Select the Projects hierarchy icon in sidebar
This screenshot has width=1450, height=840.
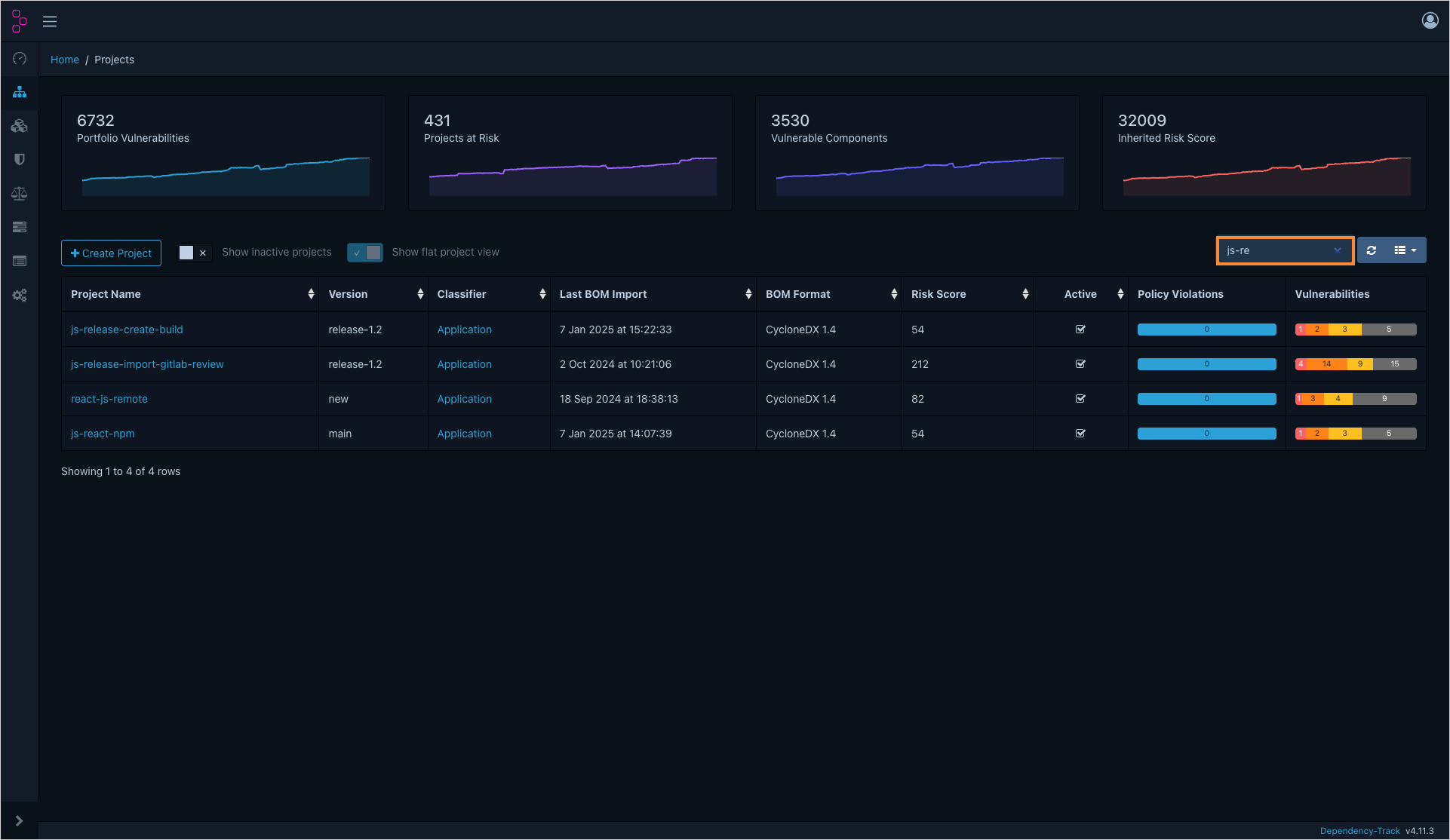pyautogui.click(x=19, y=92)
